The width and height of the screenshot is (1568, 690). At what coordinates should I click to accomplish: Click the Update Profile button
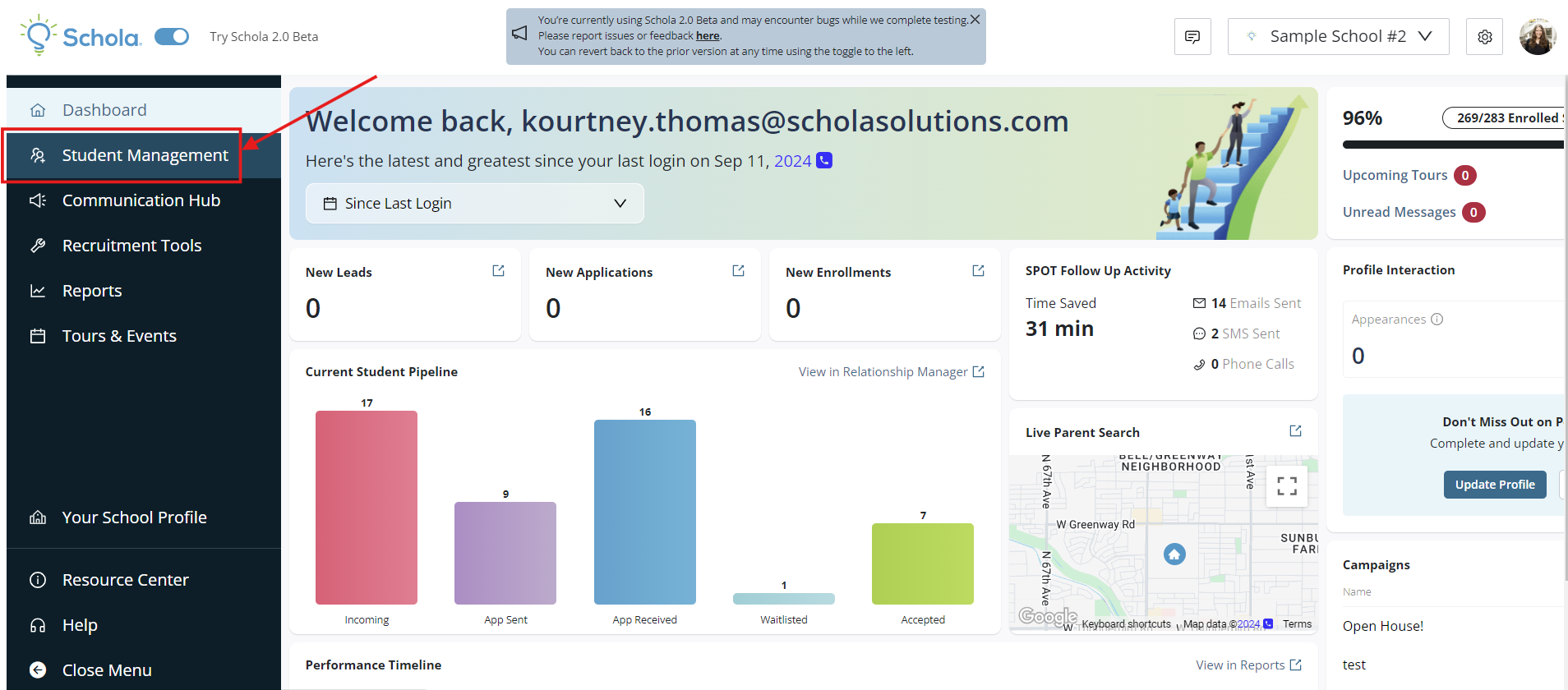coord(1495,485)
